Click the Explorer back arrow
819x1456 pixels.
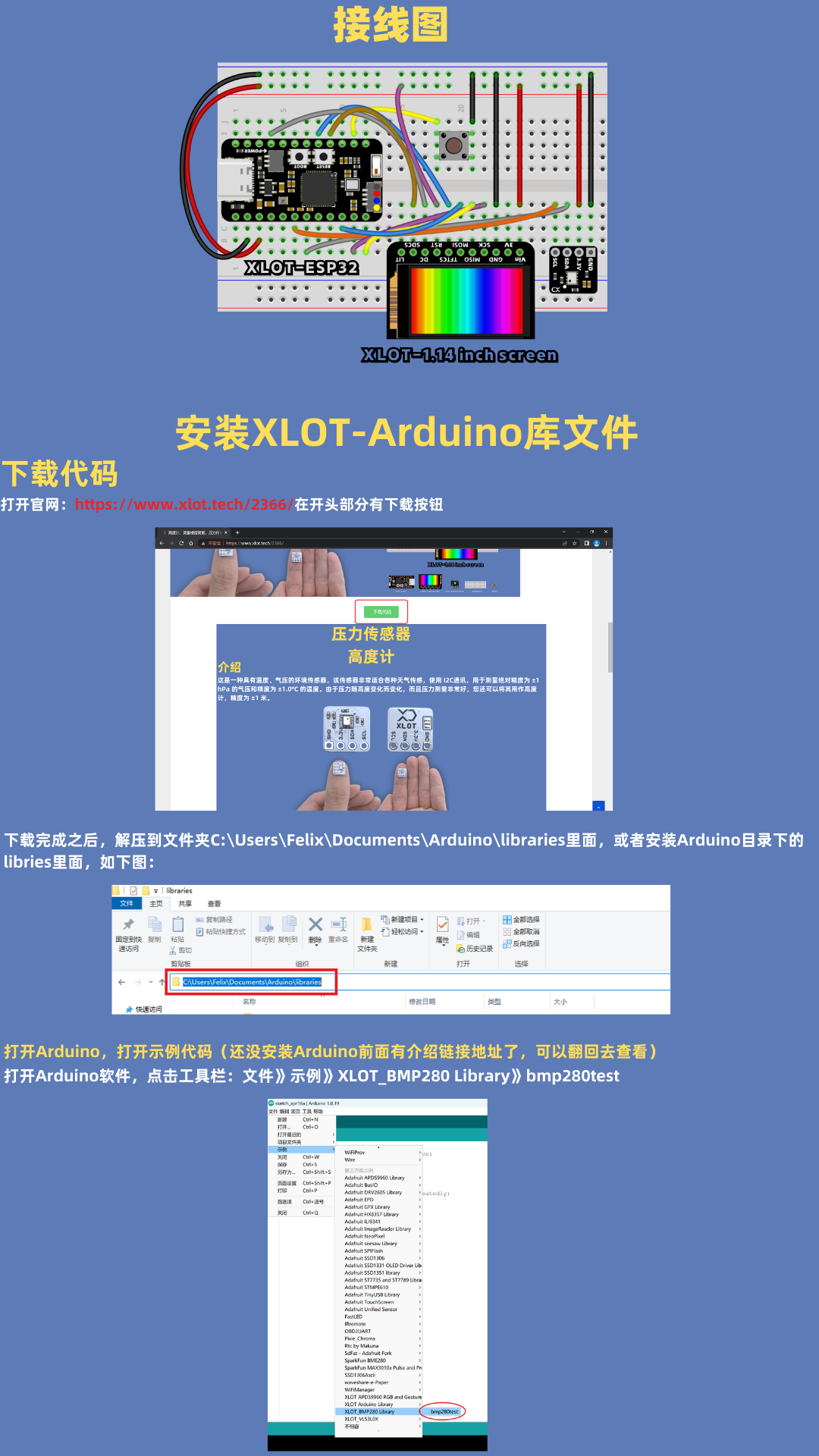pyautogui.click(x=121, y=982)
